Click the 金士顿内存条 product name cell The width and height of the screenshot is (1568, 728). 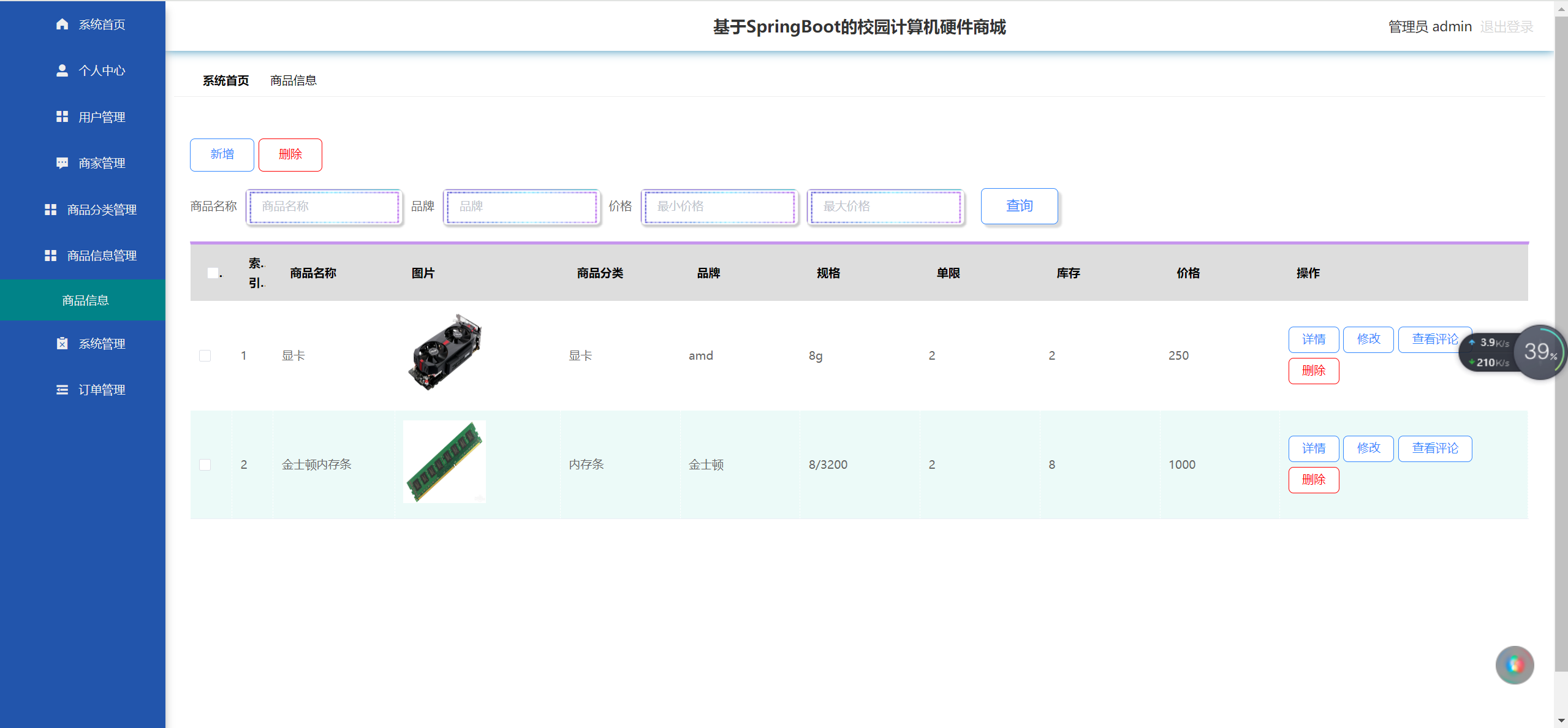[x=316, y=464]
